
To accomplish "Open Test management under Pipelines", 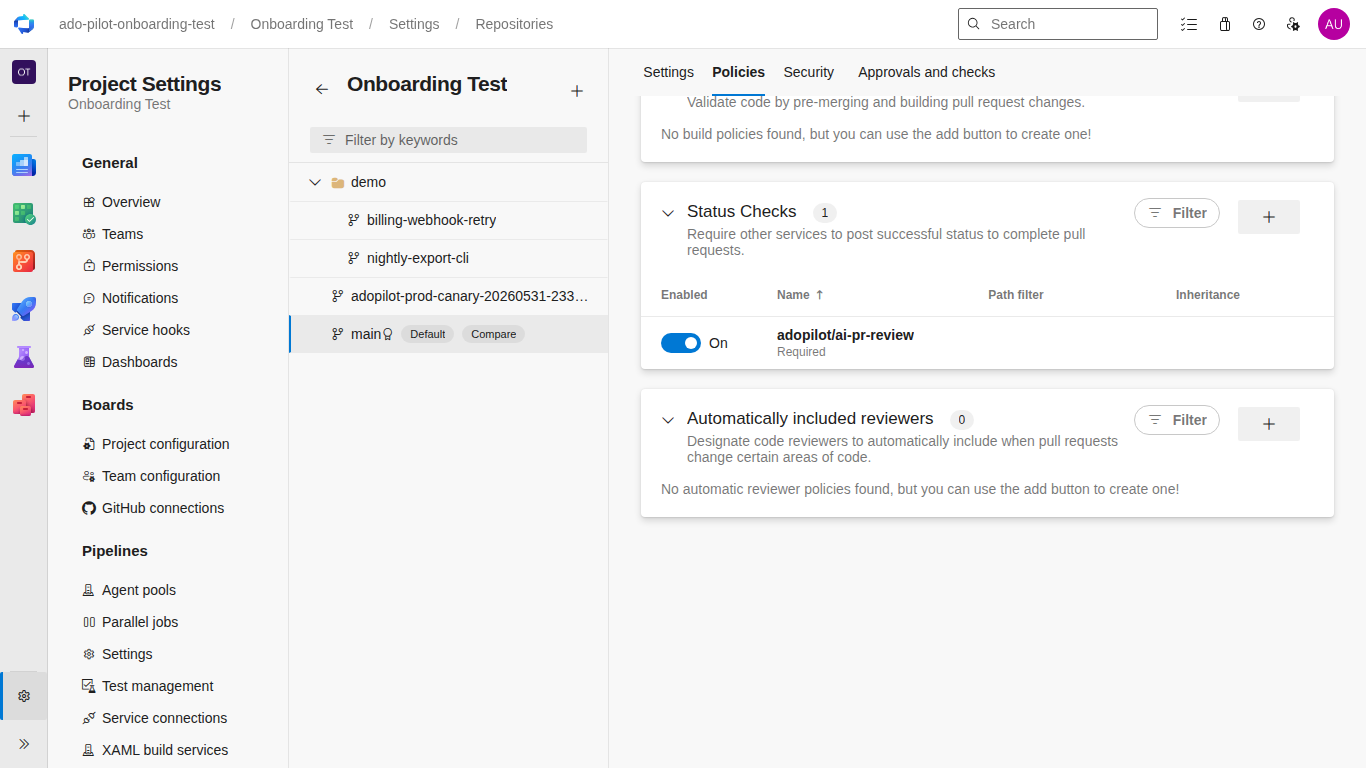I will (x=157, y=686).
